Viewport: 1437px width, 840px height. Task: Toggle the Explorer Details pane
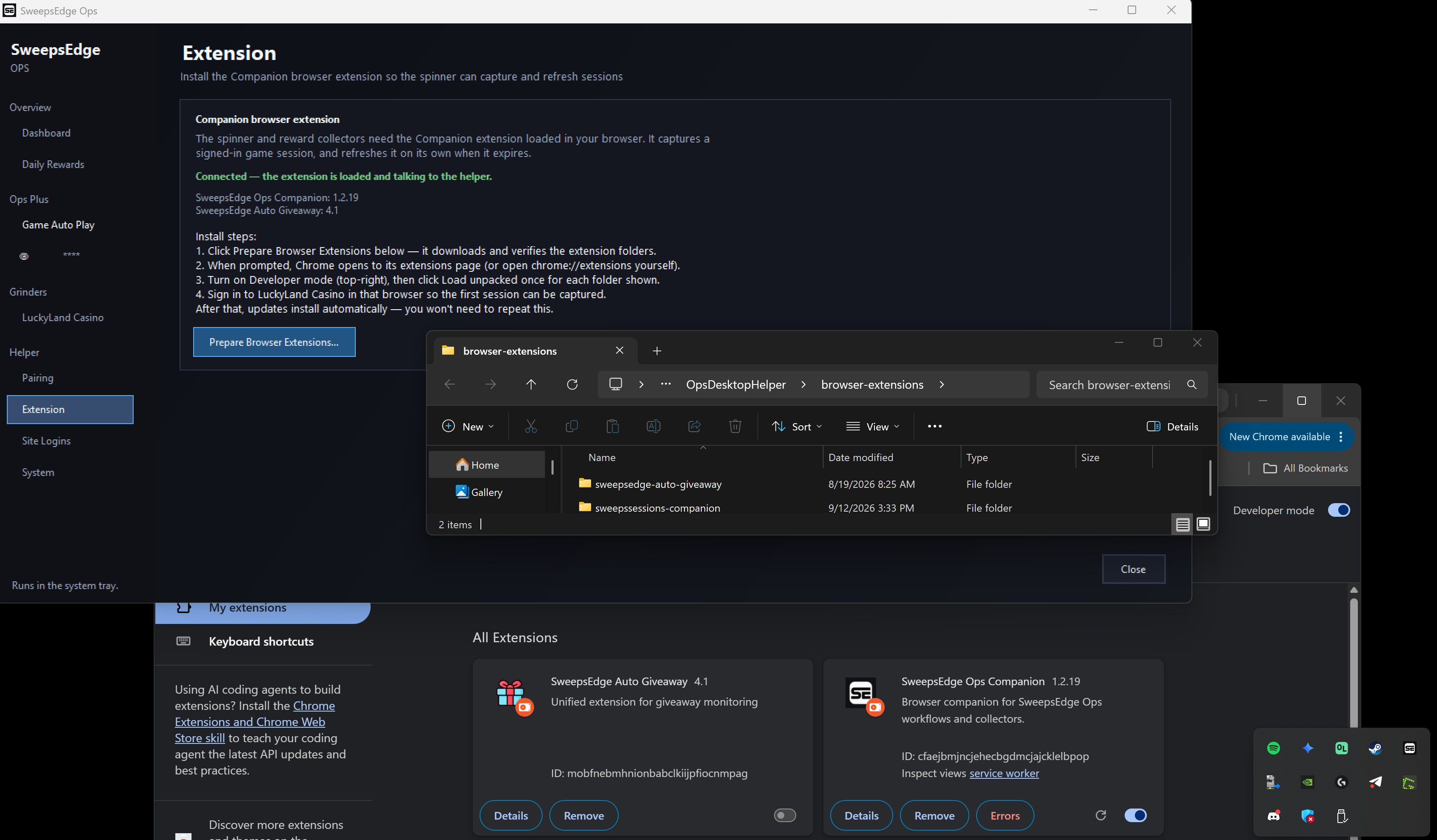click(x=1172, y=426)
